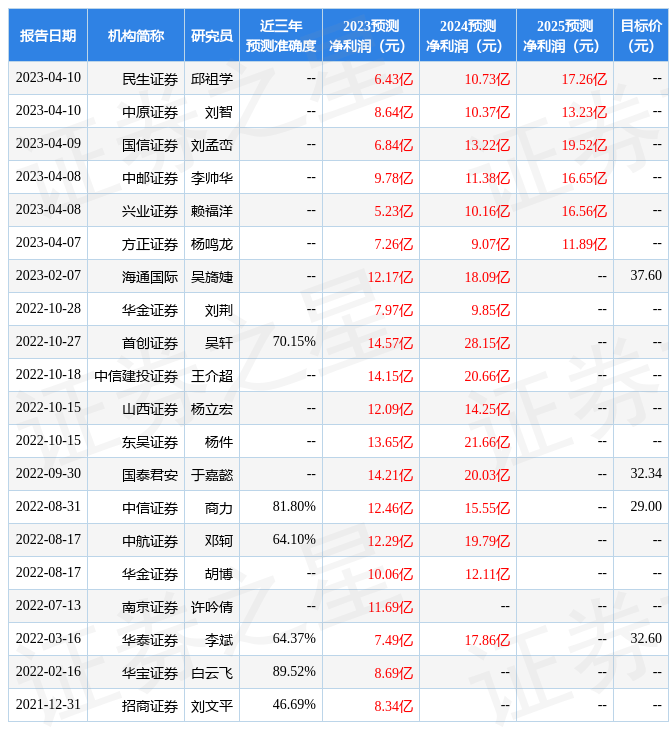Click researcher name 吴轩

(219, 343)
